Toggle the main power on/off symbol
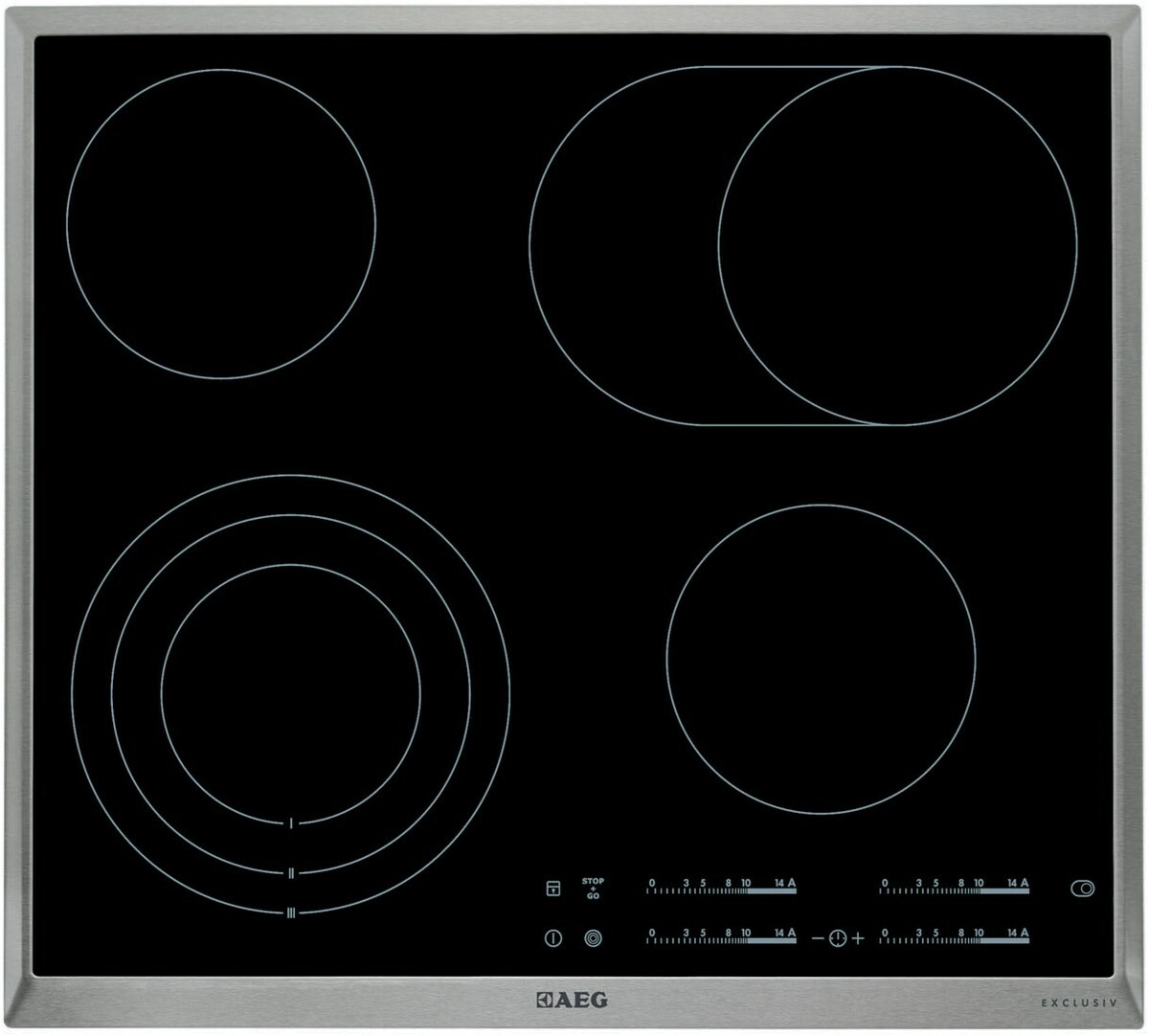Viewport: 1149px width, 1036px height. [552, 938]
